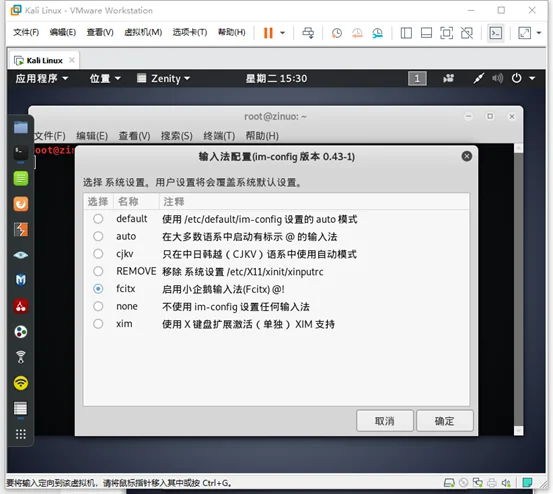Open the Zenity app menu in top bar

pyautogui.click(x=163, y=78)
